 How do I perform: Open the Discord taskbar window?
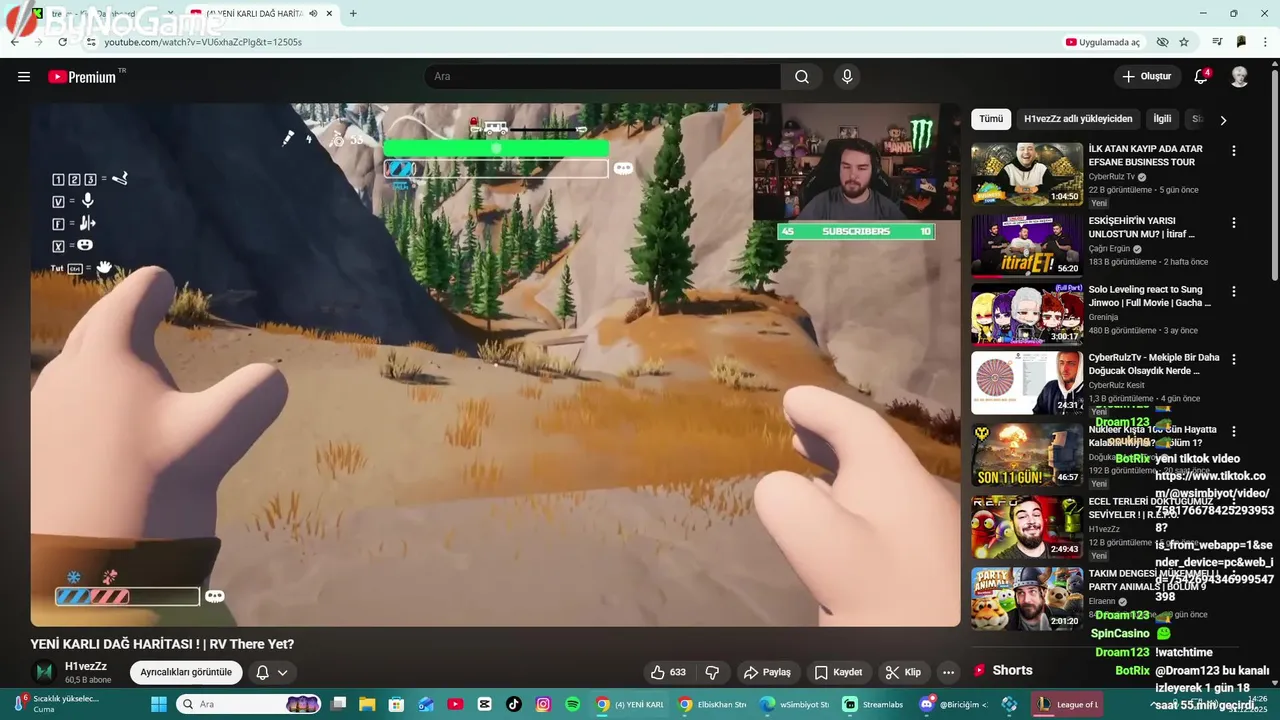click(x=955, y=704)
